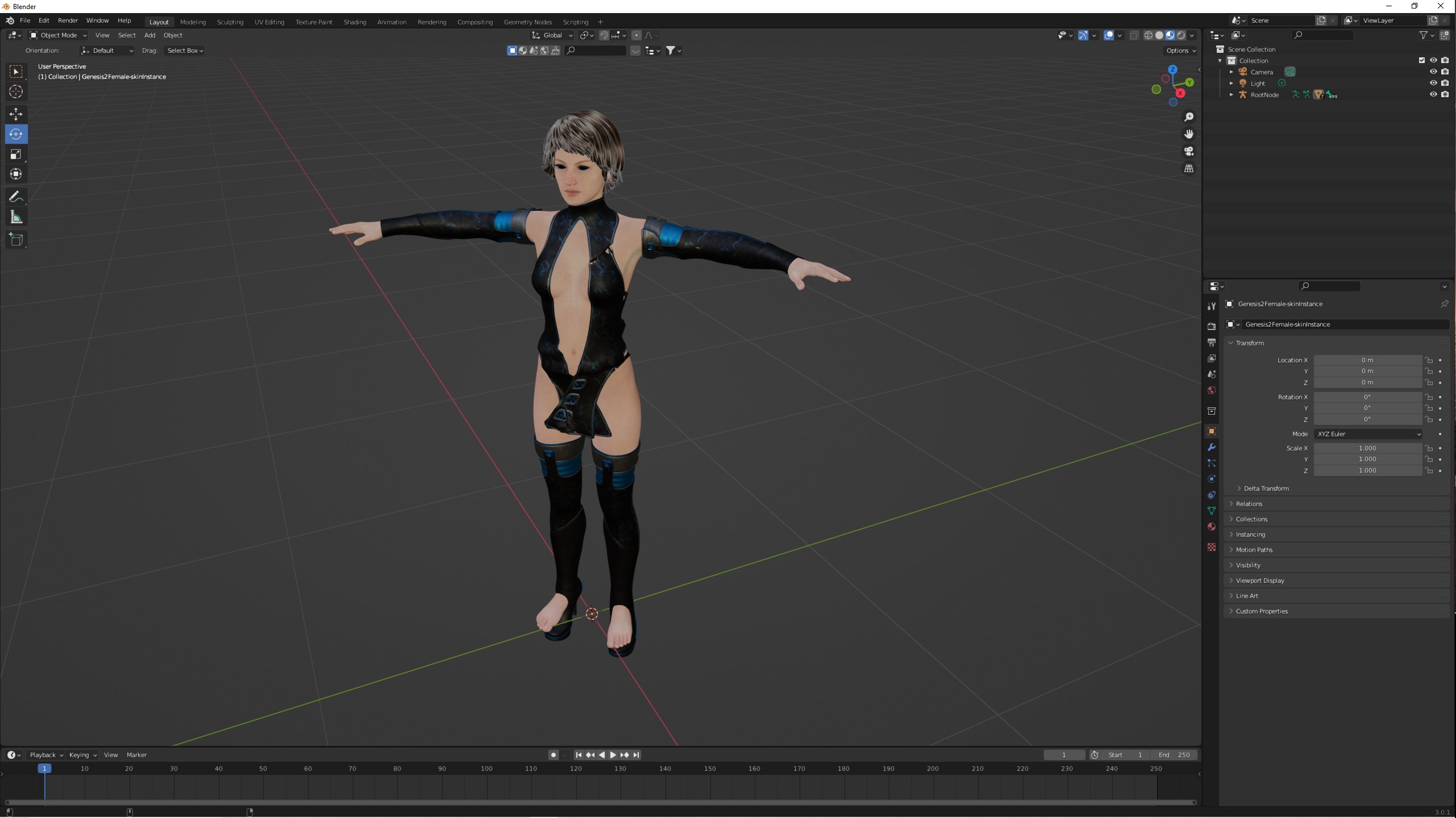Click the End frame field

(1174, 755)
